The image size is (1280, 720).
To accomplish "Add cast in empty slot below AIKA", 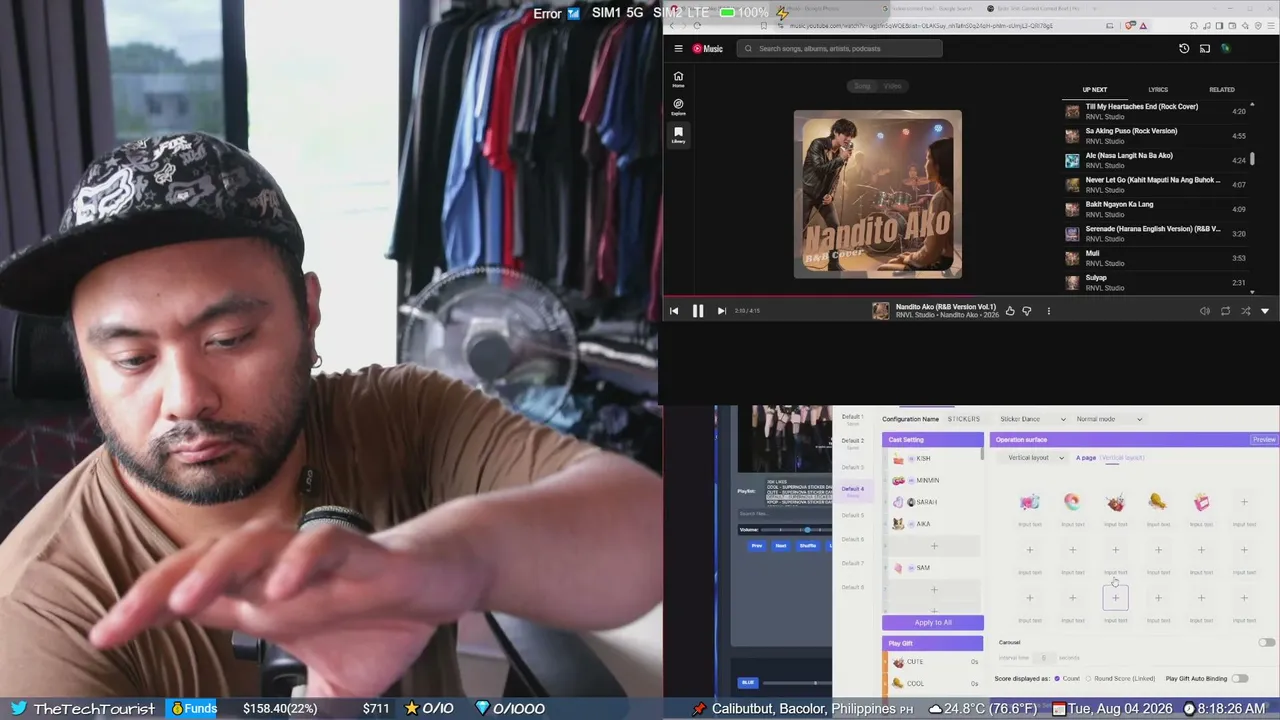I will click(934, 546).
